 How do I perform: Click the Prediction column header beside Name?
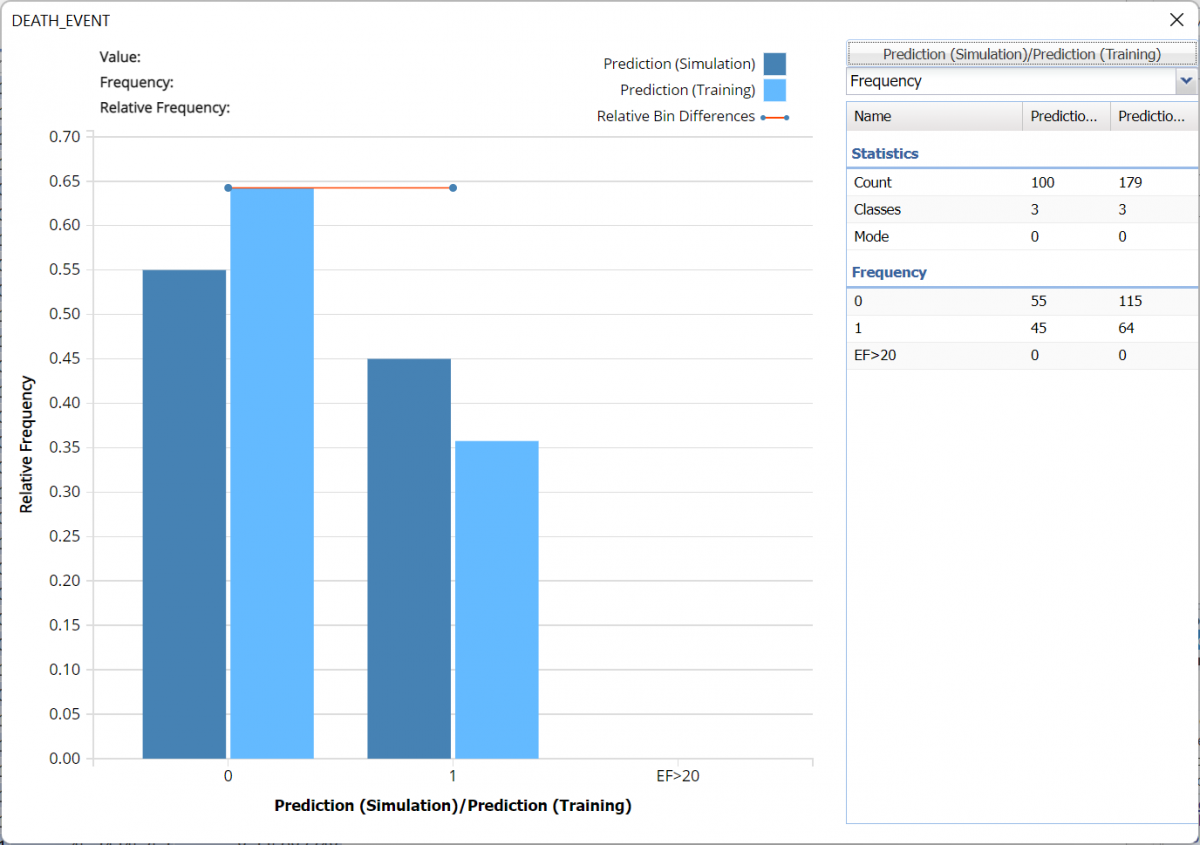point(1065,116)
